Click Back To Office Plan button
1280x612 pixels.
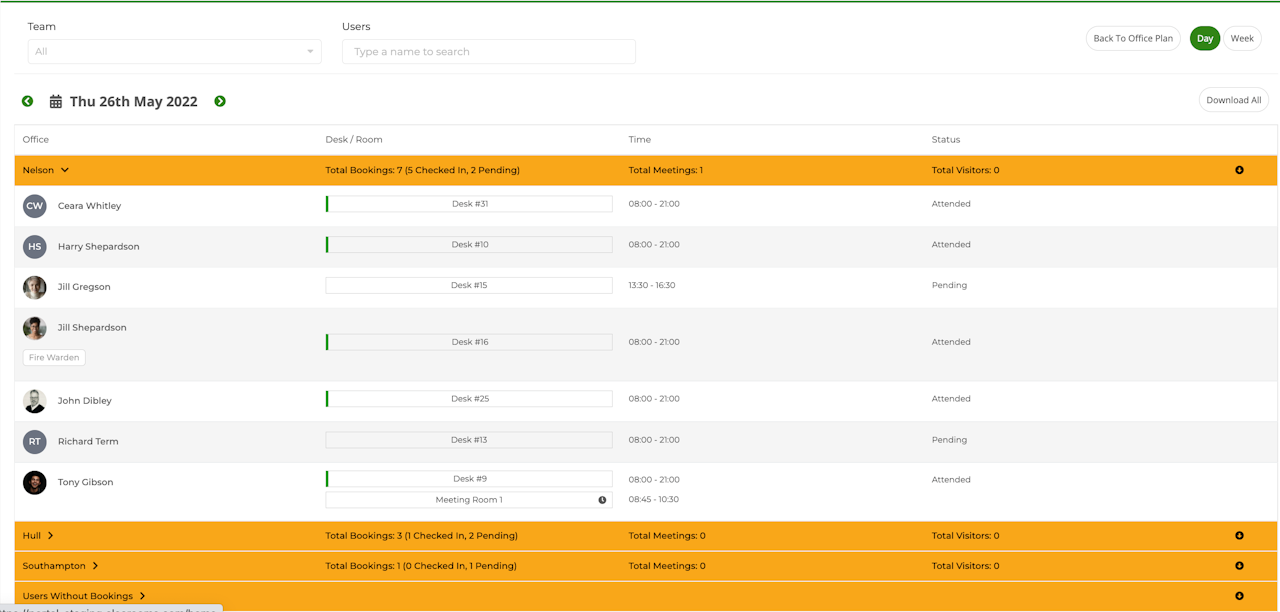coord(1132,38)
